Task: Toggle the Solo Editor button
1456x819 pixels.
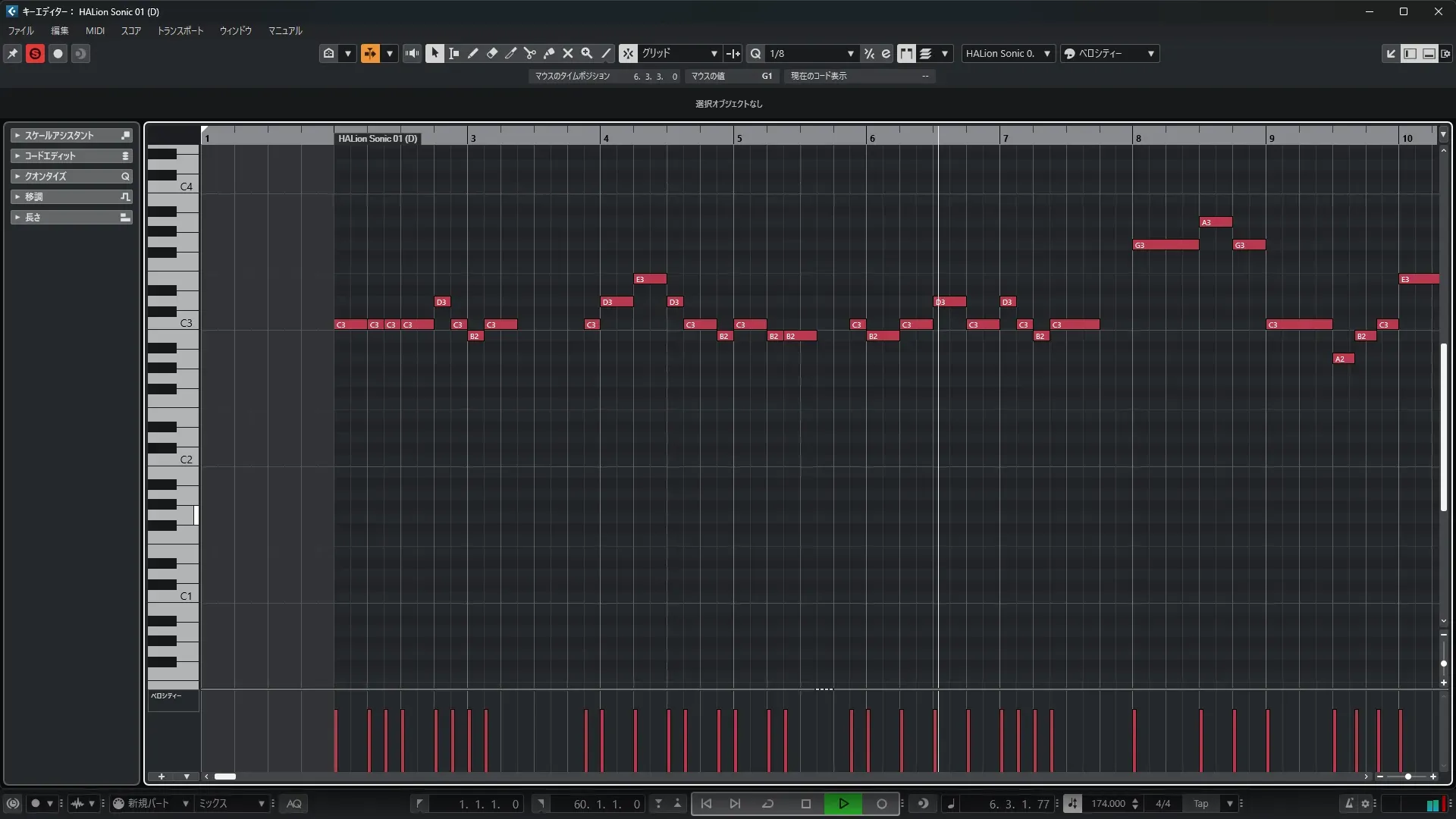Action: click(x=35, y=53)
